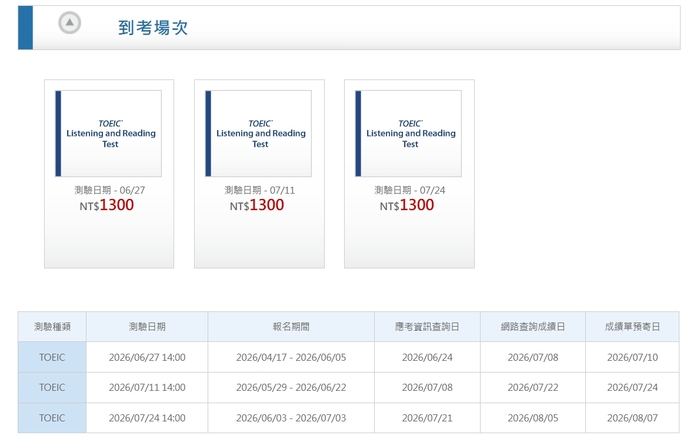This screenshot has width=700, height=442.
Task: Select TOEIC cell in the 2026/06/27 row
Action: (x=52, y=357)
